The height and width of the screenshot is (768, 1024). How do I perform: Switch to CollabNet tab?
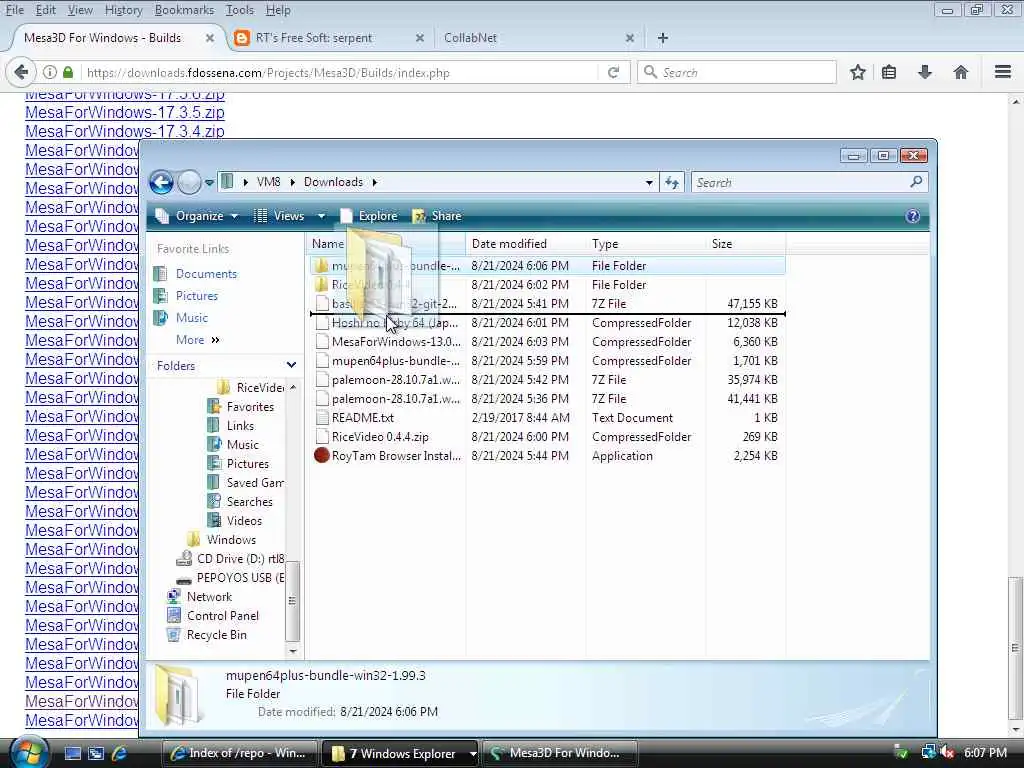click(539, 38)
